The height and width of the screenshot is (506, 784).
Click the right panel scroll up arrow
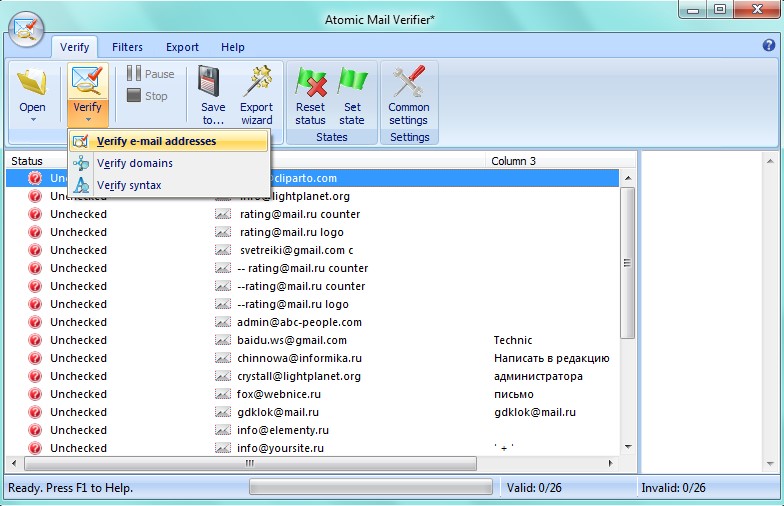[x=770, y=161]
